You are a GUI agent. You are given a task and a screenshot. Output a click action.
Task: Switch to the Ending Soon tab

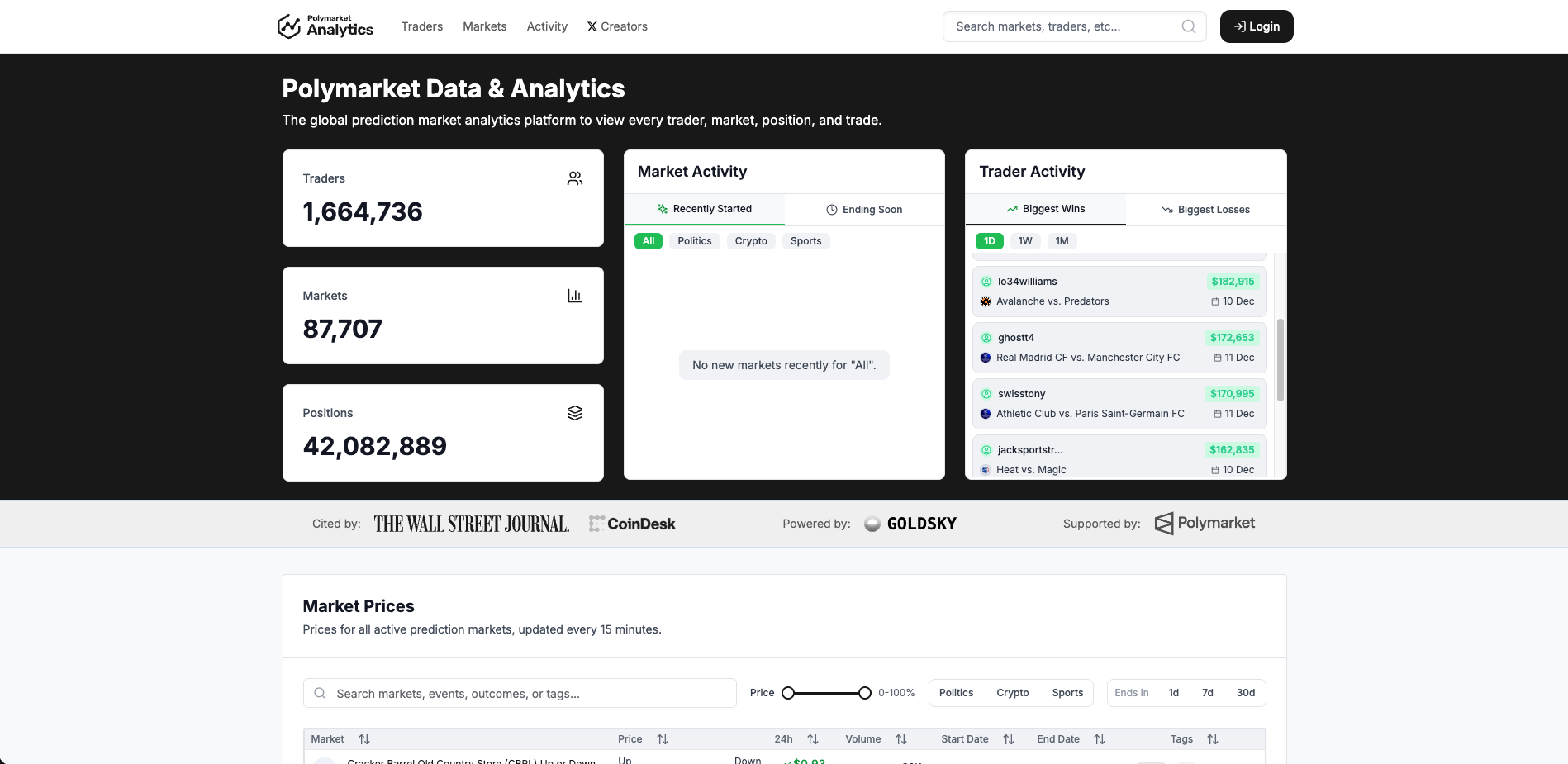tap(864, 210)
